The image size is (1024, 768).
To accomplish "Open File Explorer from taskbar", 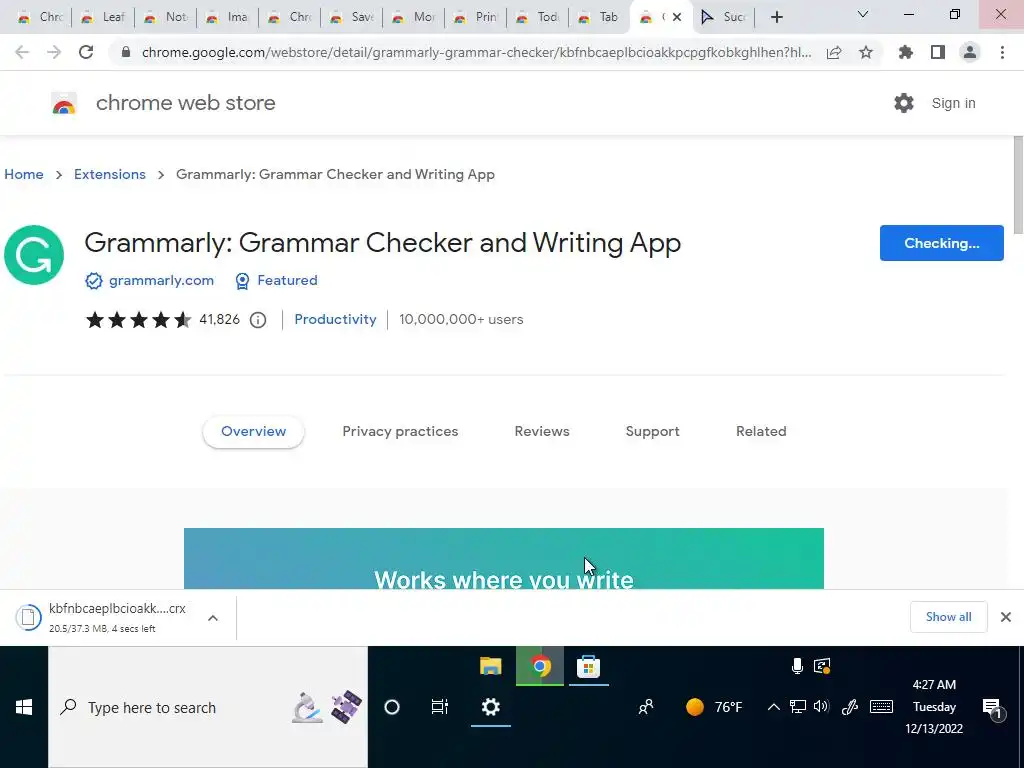I will pos(490,666).
